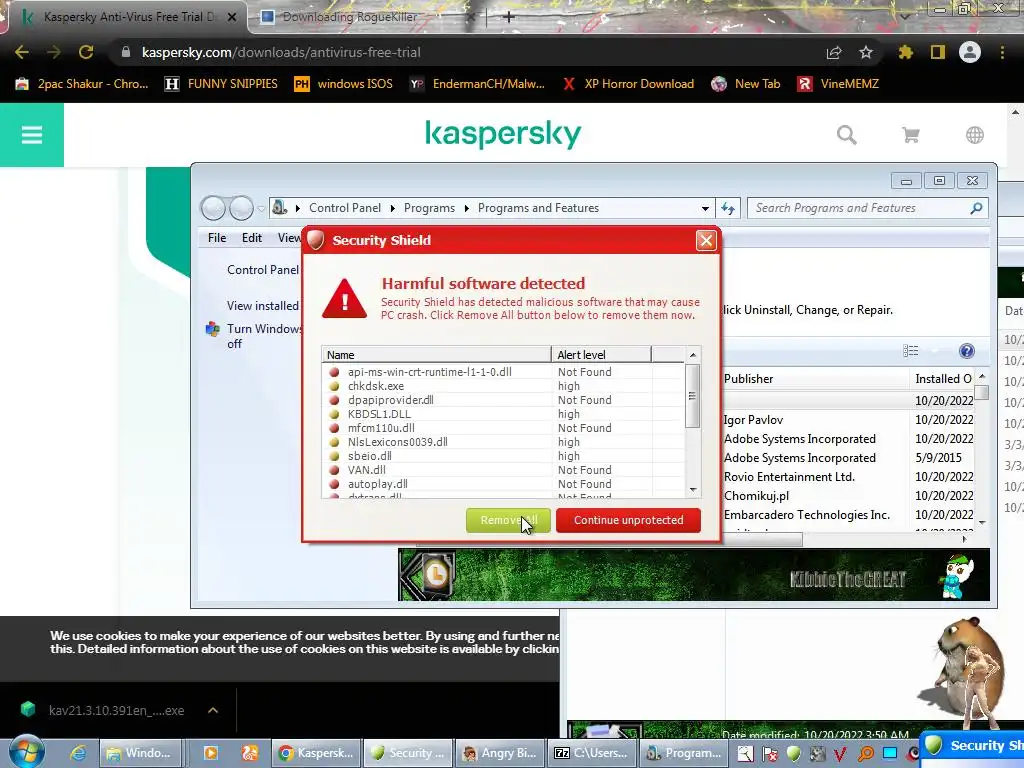Click the Security Shield tray balloon
The width and height of the screenshot is (1024, 768).
[973, 746]
